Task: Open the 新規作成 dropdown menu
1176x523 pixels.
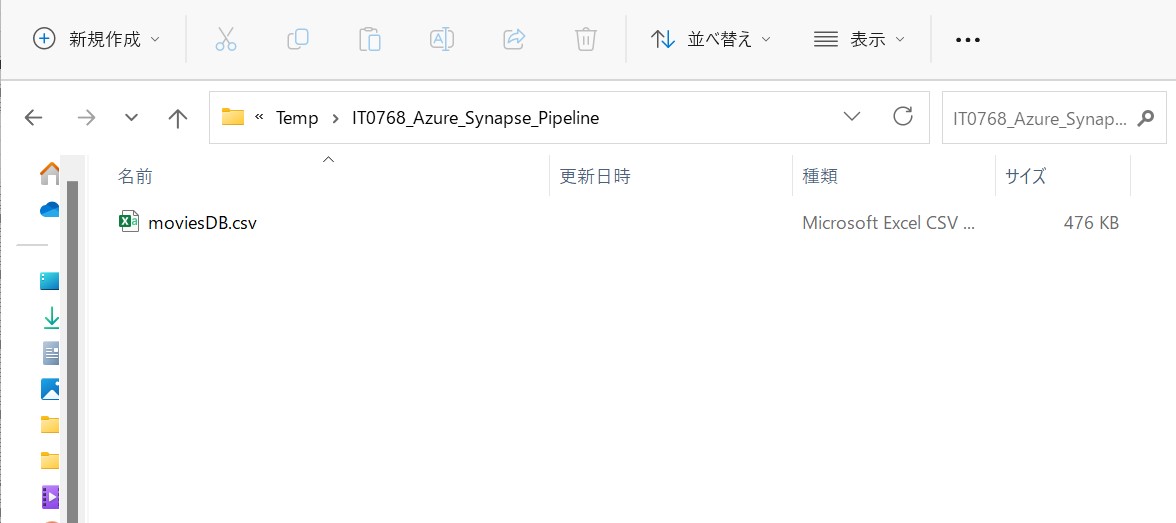Action: (x=97, y=39)
